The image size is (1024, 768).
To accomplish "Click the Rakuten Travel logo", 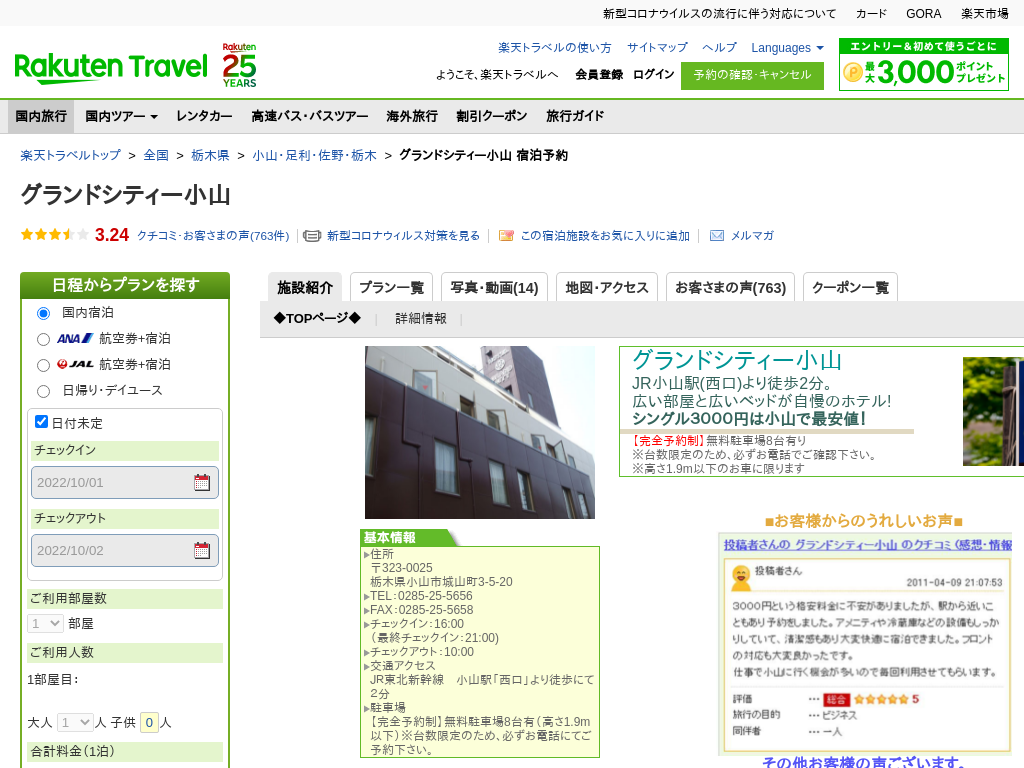I will pyautogui.click(x=110, y=67).
